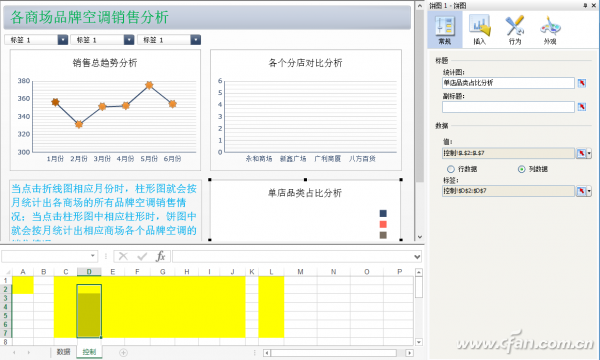The height and width of the screenshot is (360, 600).
Task: Switch to the 控制 sheet tab
Action: pyautogui.click(x=89, y=352)
